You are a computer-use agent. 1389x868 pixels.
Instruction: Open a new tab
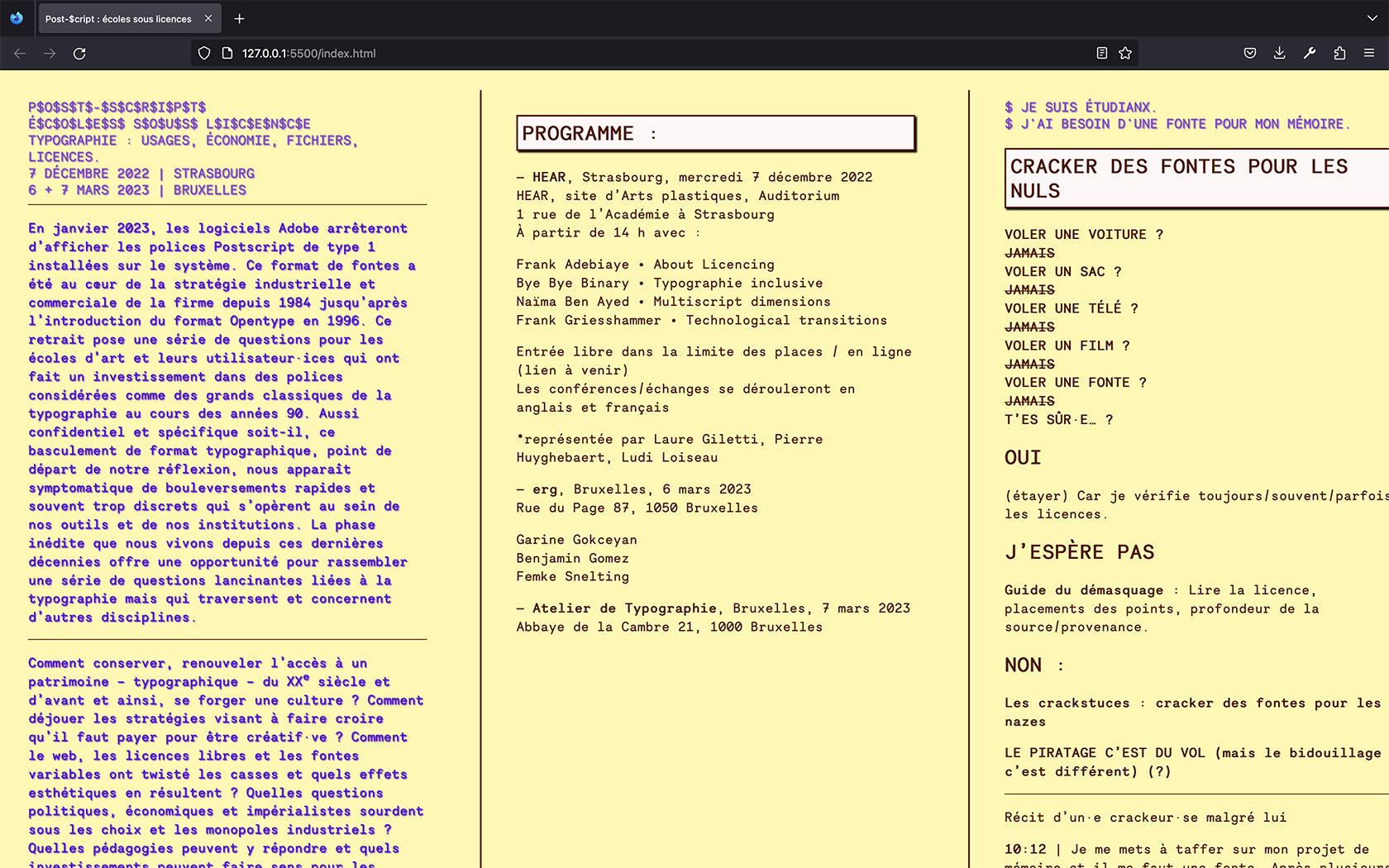[x=240, y=18]
